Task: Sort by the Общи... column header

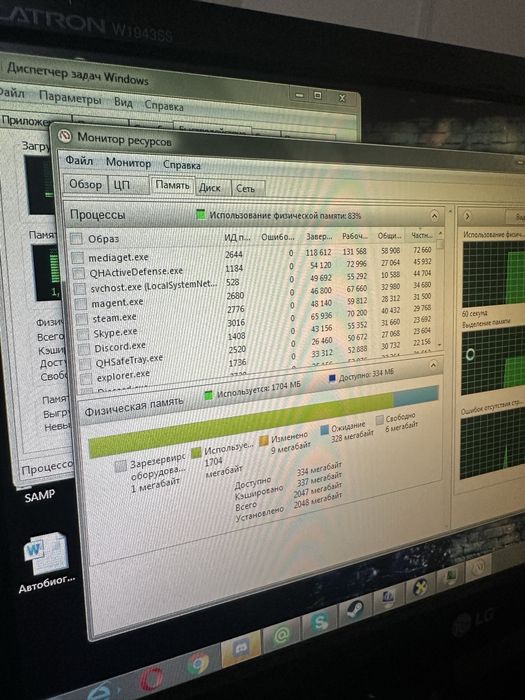Action: (x=390, y=235)
